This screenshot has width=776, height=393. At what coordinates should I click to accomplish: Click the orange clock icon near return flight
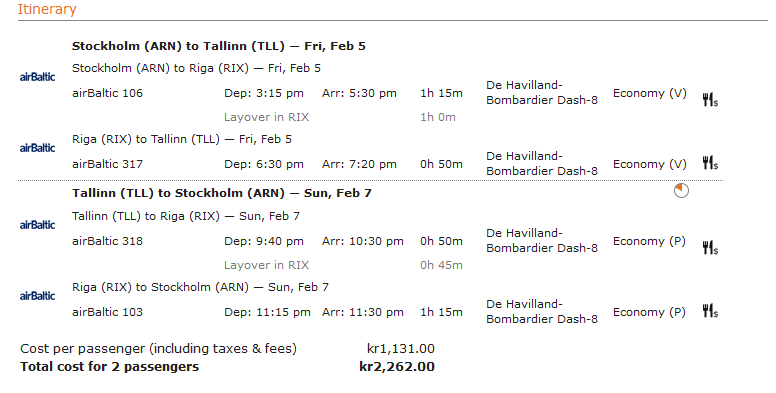point(681,191)
